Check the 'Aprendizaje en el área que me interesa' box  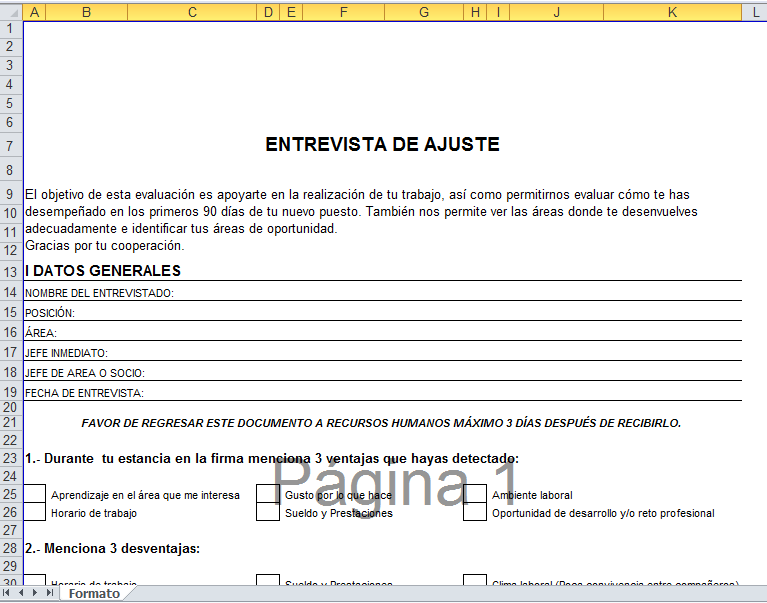34,494
